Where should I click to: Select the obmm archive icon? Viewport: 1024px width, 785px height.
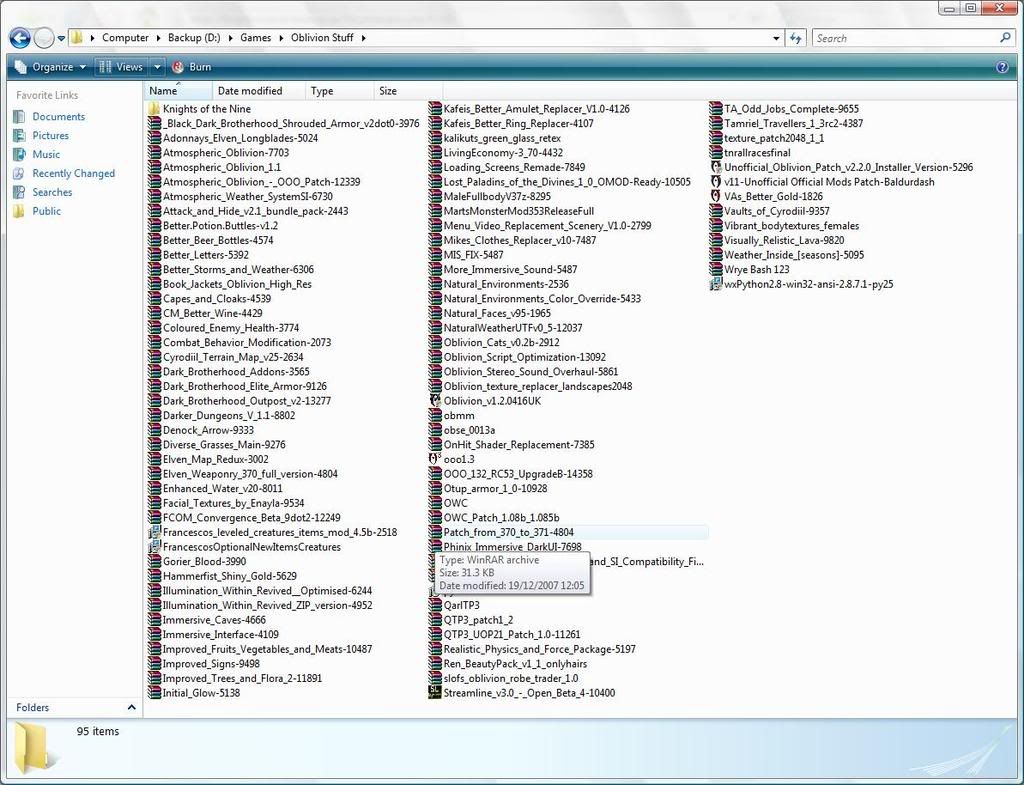tap(435, 415)
